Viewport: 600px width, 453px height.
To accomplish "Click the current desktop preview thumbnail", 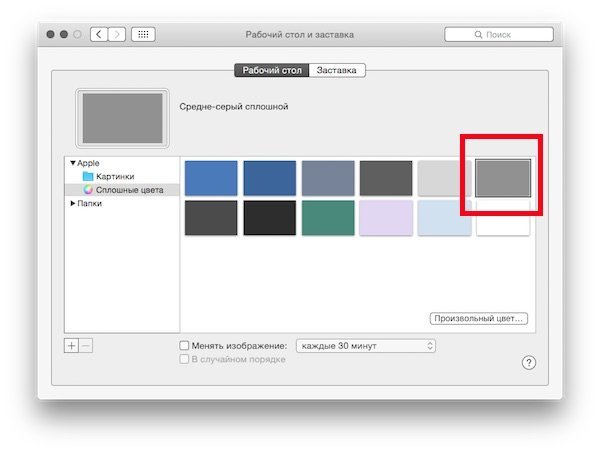I will 122,118.
